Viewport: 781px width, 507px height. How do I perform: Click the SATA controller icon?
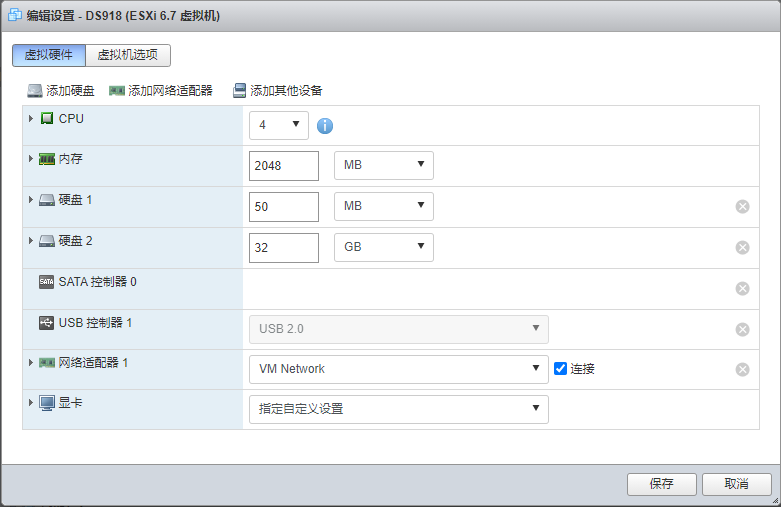46,282
